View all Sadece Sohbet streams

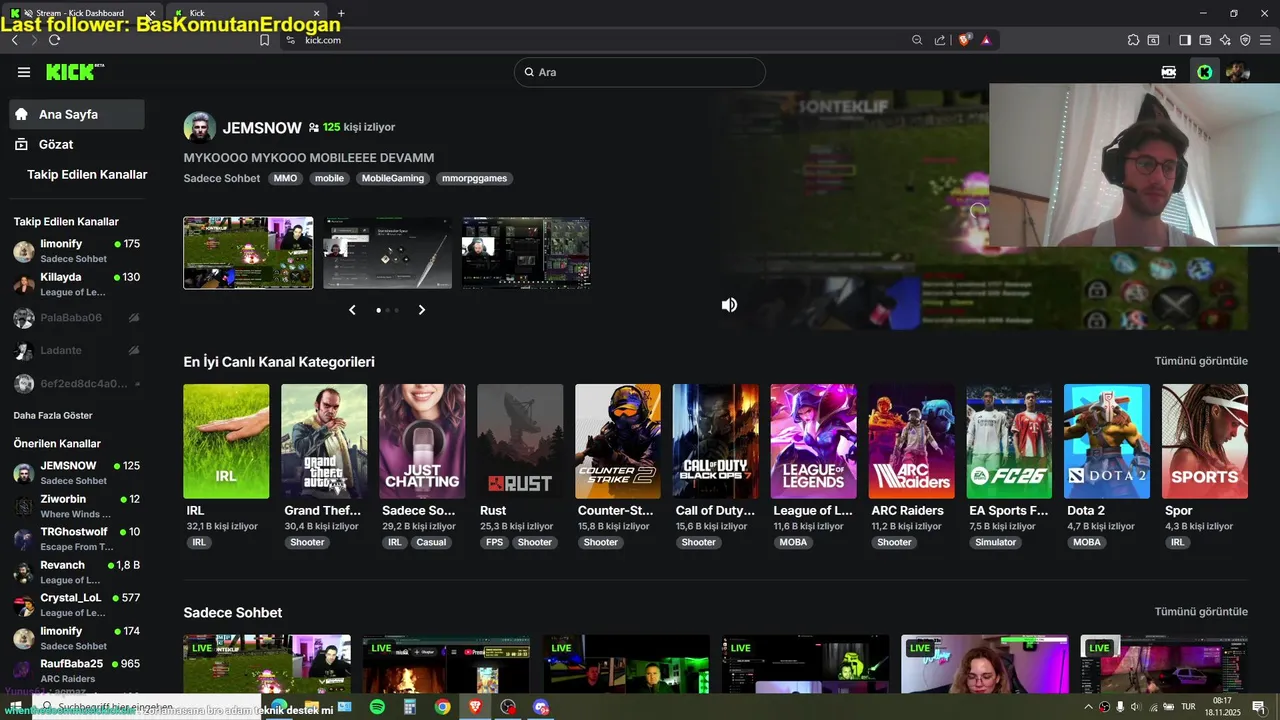[1201, 612]
